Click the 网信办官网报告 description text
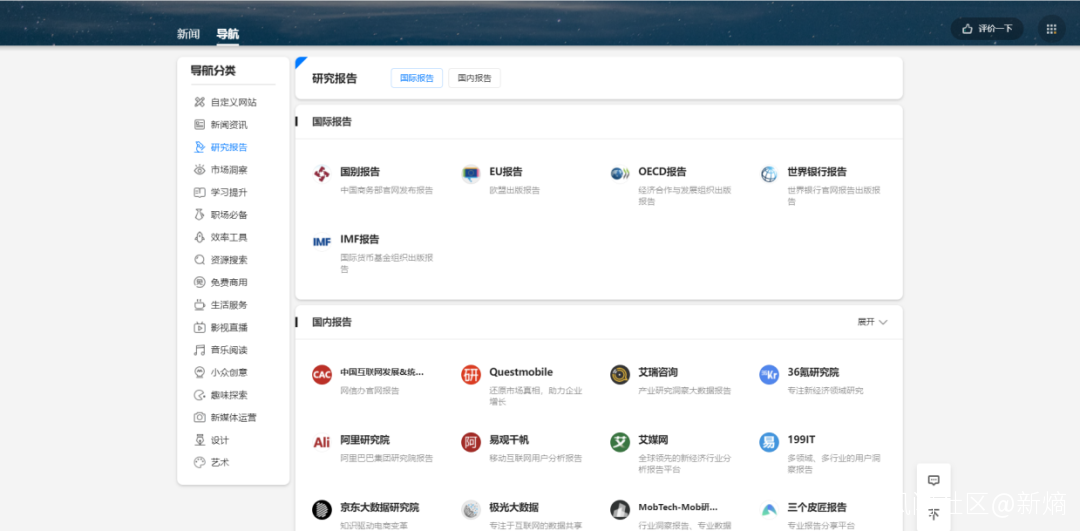 370,391
